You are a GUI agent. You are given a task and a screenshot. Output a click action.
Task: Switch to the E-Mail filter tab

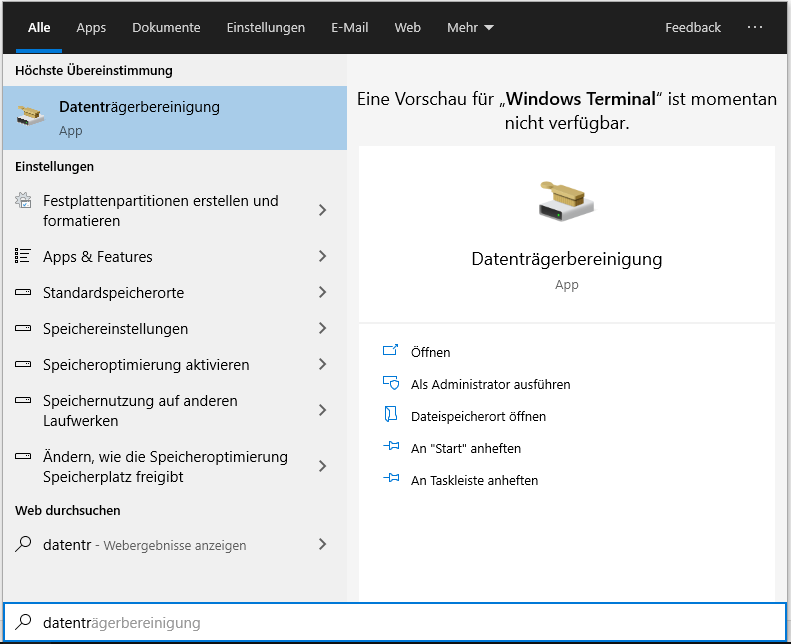(x=350, y=27)
